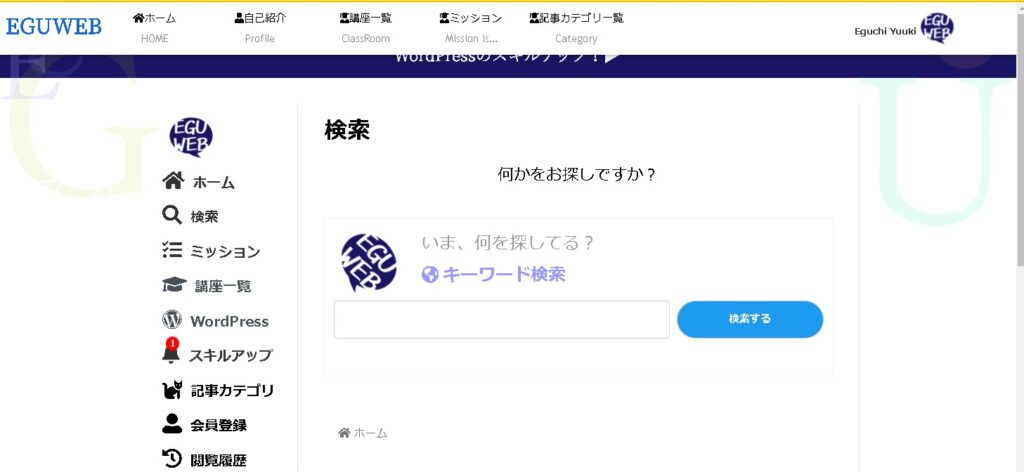Select 記事カテゴリ一覧 Category in top menu
1024x472 pixels.
(x=576, y=28)
